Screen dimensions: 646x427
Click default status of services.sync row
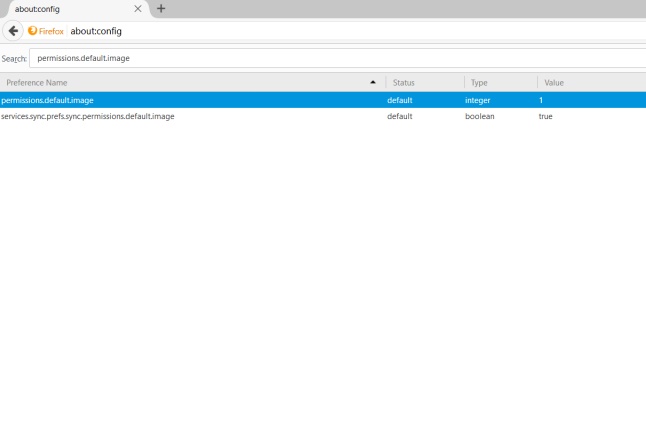point(400,116)
